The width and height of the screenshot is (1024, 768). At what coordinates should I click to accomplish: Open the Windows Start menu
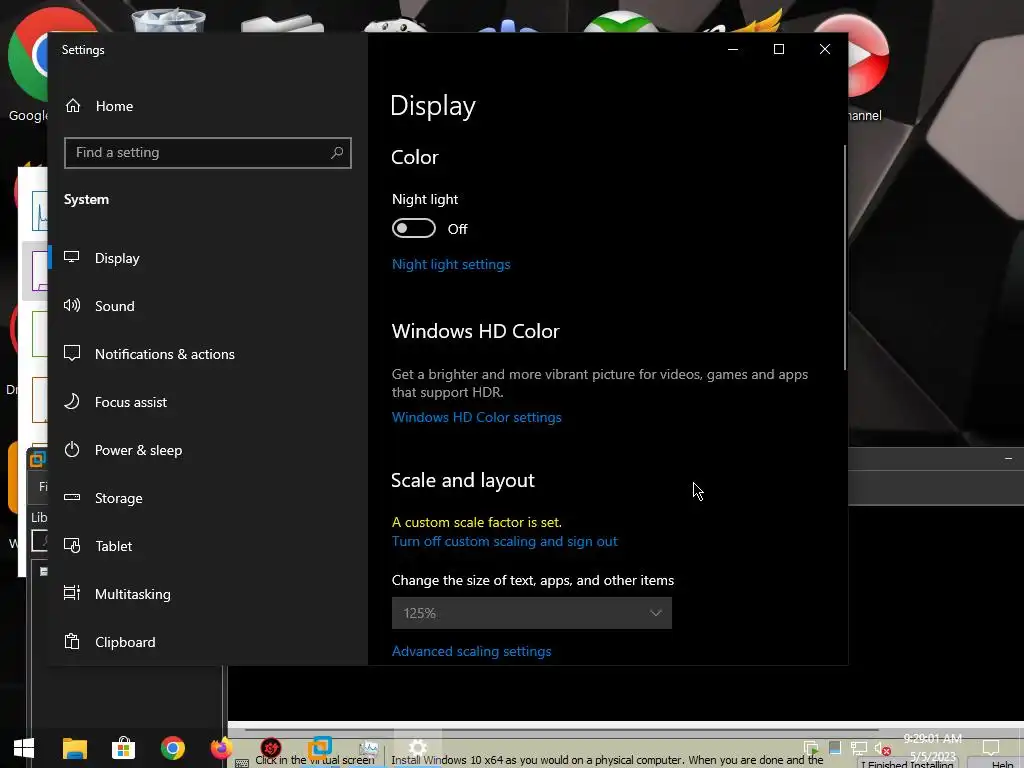point(24,748)
